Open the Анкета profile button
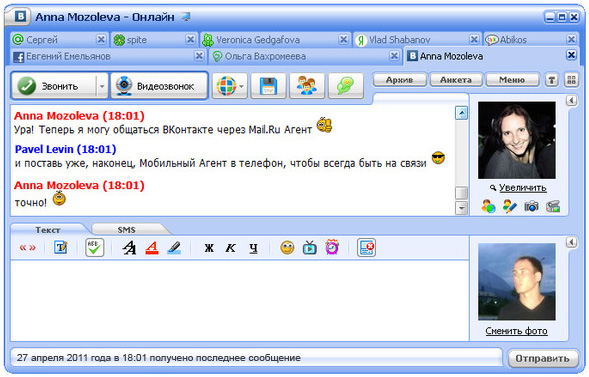Image resolution: width=589 pixels, height=377 pixels. (x=456, y=80)
